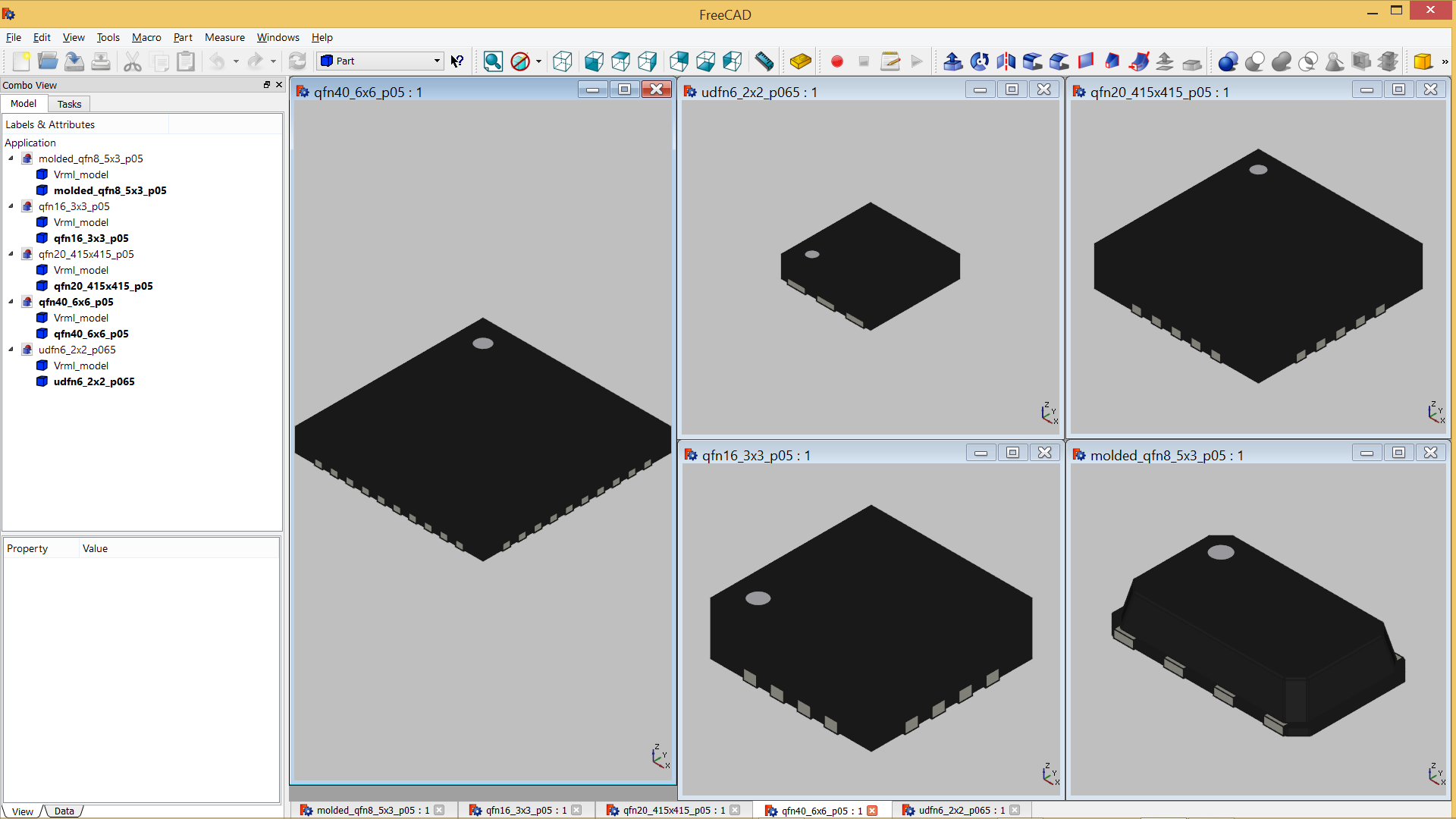The width and height of the screenshot is (1456, 819).
Task: Collapse the molded_qfn8_5x3_p05 tree node
Action: [11, 158]
